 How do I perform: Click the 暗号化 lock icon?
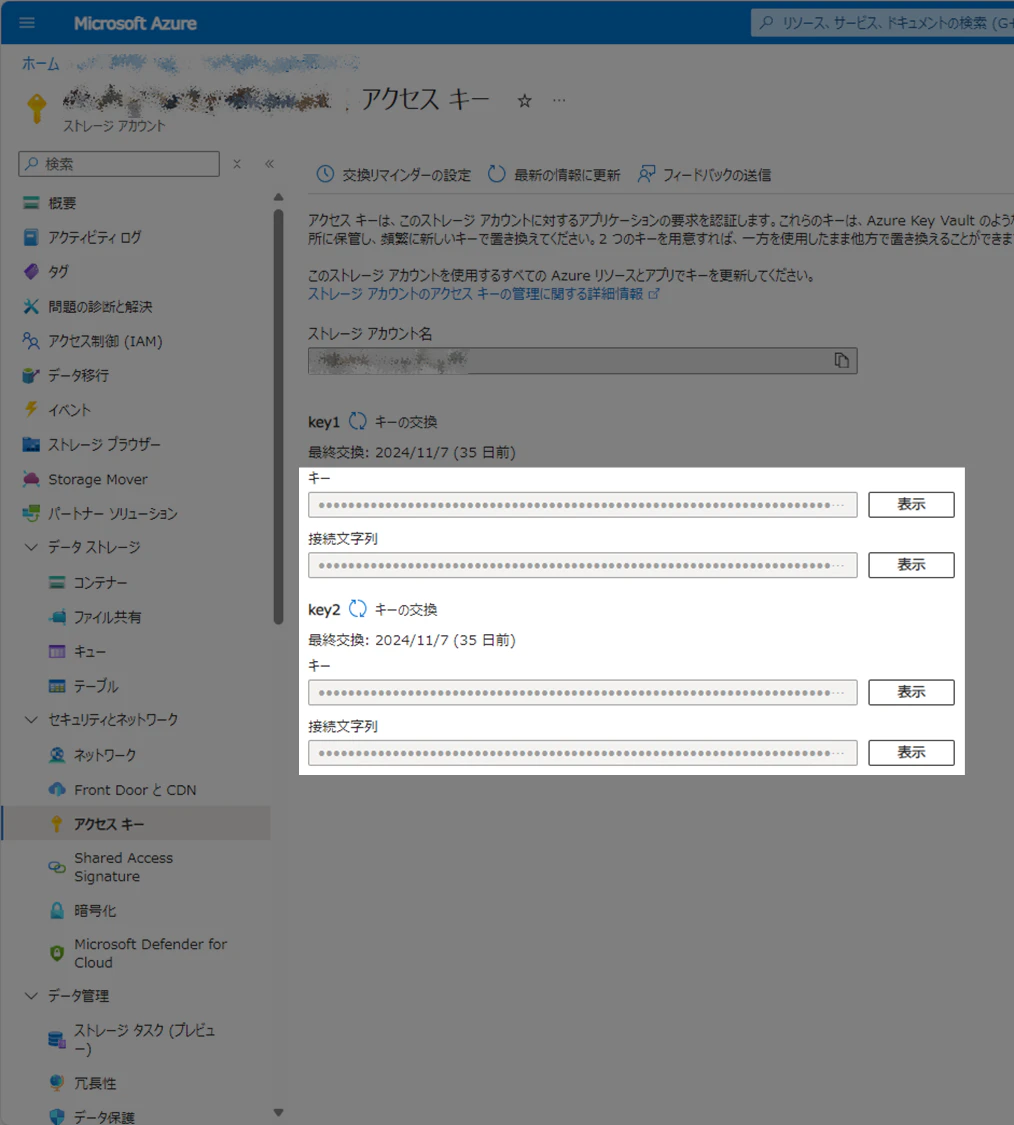coord(57,910)
